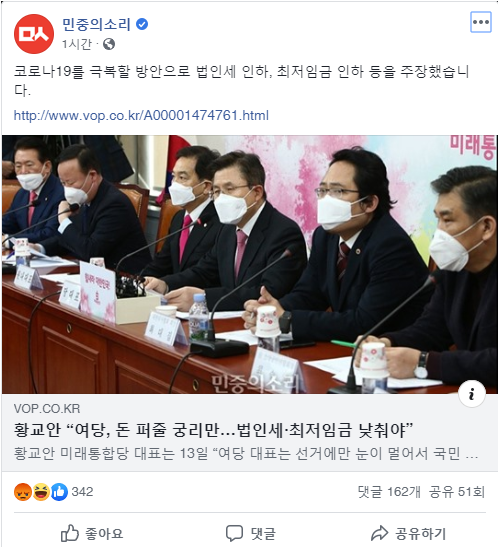Screen dimensions: 499x548
Task: Open the 민중의소리 page name link
Action: point(96,24)
